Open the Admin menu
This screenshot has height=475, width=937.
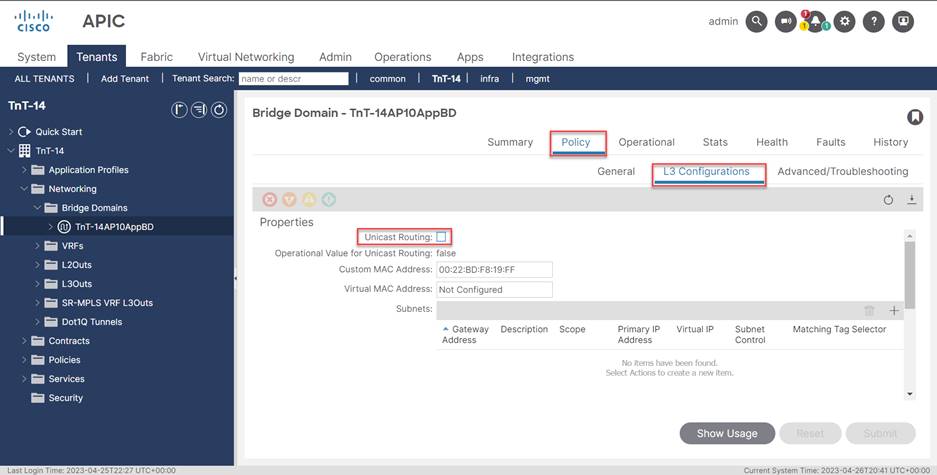[335, 57]
